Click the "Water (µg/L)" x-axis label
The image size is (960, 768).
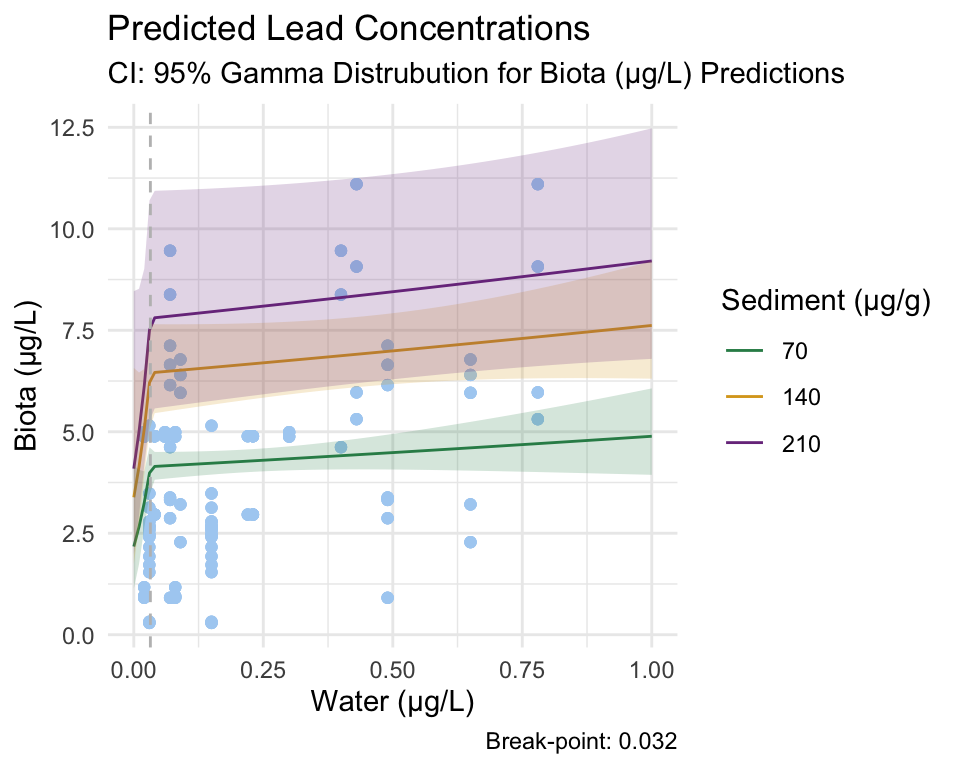pyautogui.click(x=391, y=702)
